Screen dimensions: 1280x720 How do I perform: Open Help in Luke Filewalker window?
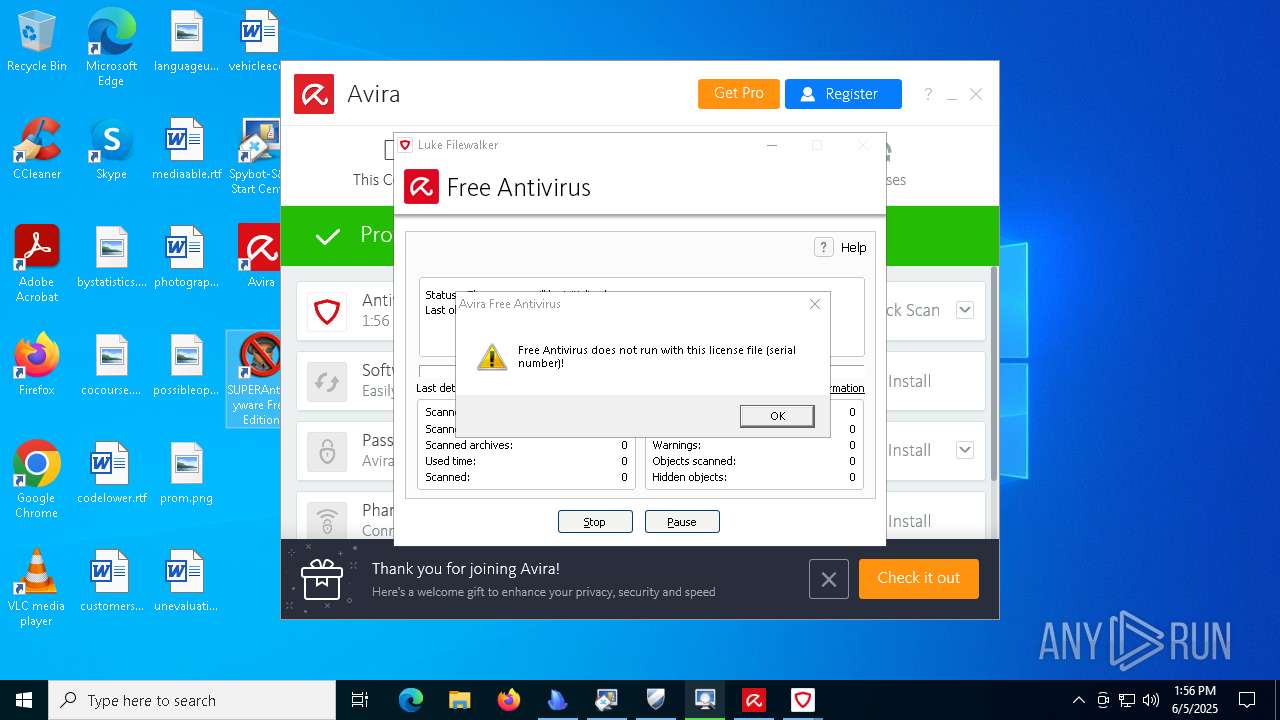(x=841, y=247)
